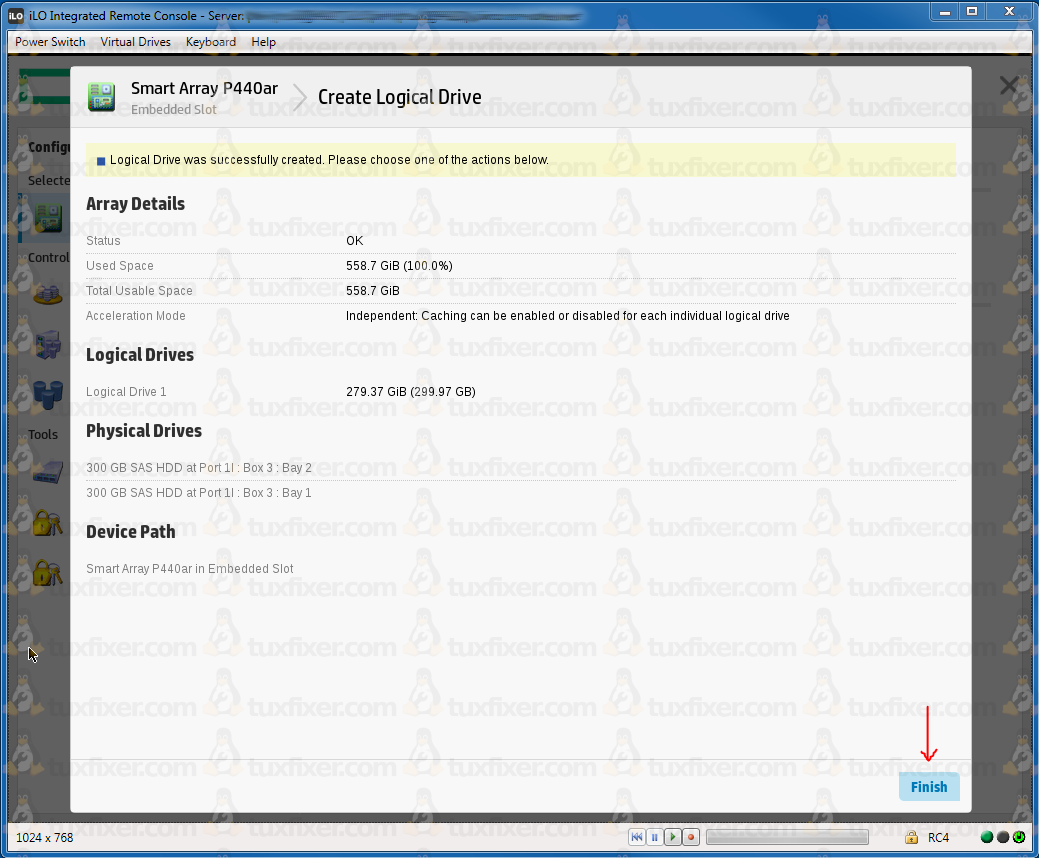Image resolution: width=1039 pixels, height=858 pixels.
Task: Select the controller board icon in sidebar
Action: tap(47, 218)
